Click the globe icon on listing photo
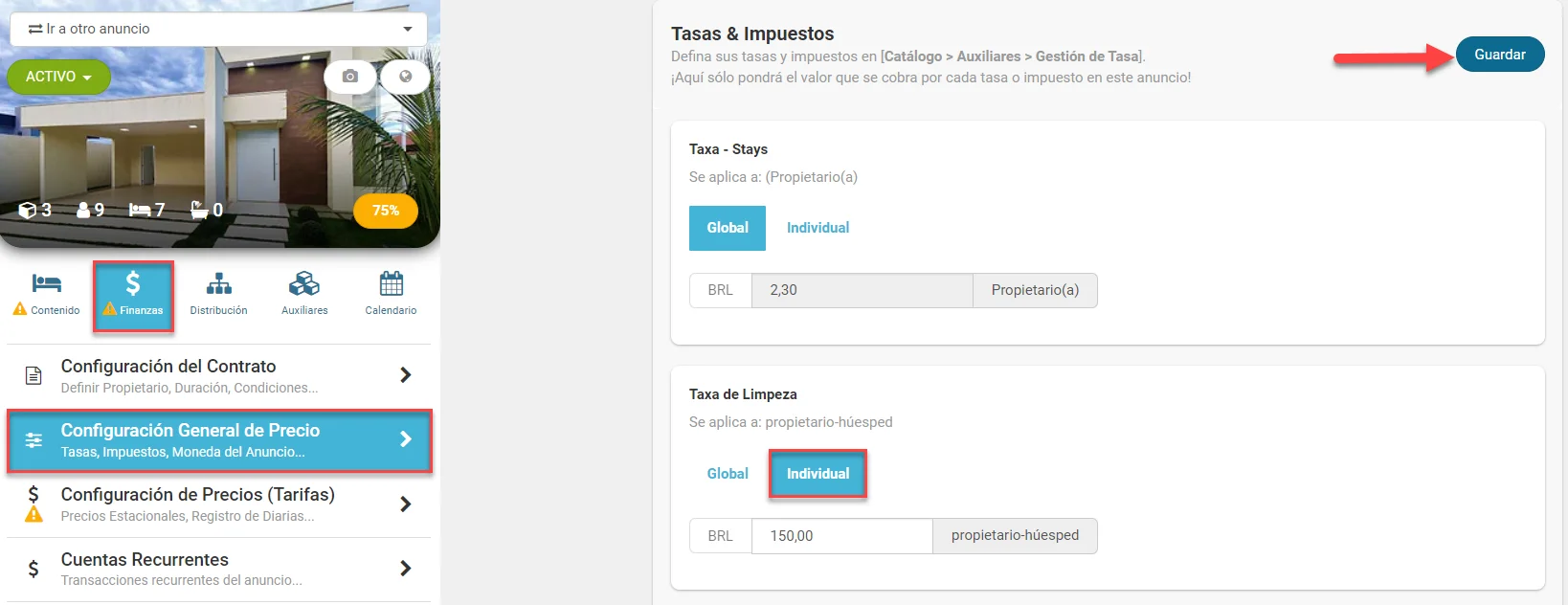Image resolution: width=1568 pixels, height=605 pixels. (405, 77)
